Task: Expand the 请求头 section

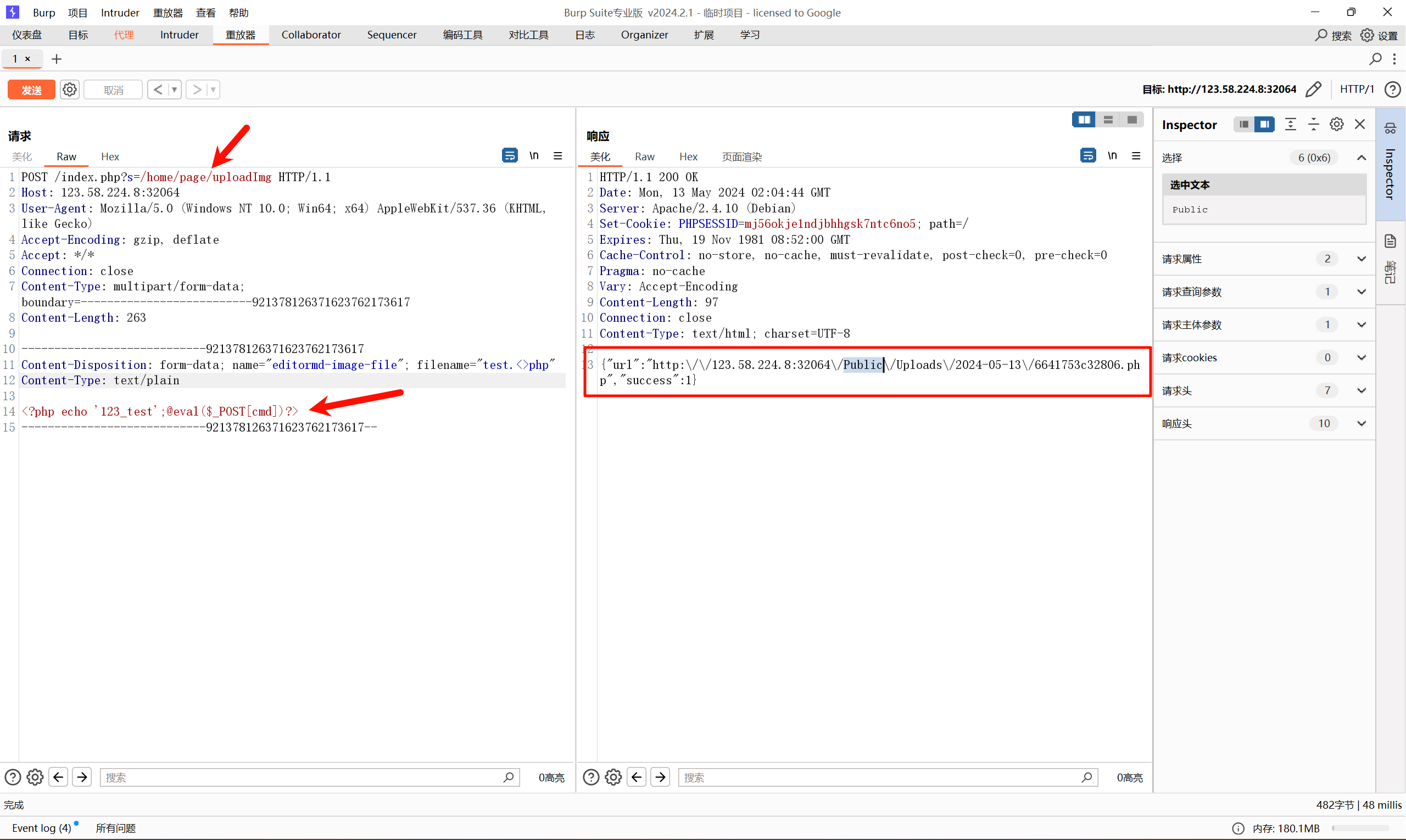Action: 1362,390
